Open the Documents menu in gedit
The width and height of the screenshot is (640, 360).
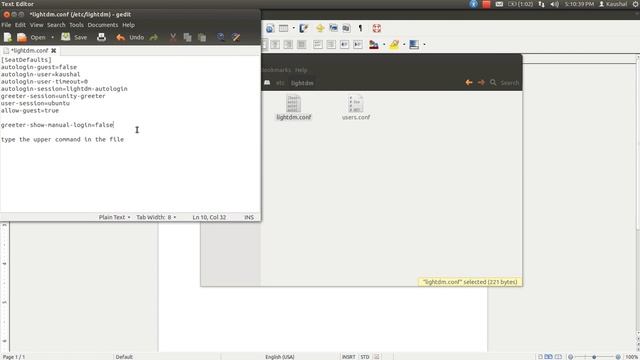point(102,25)
